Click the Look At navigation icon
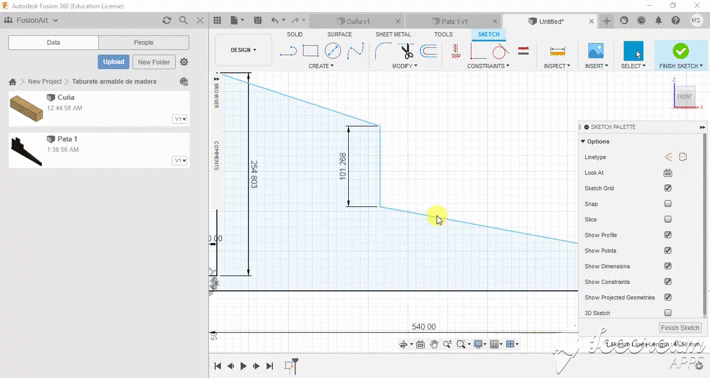 (x=420, y=345)
